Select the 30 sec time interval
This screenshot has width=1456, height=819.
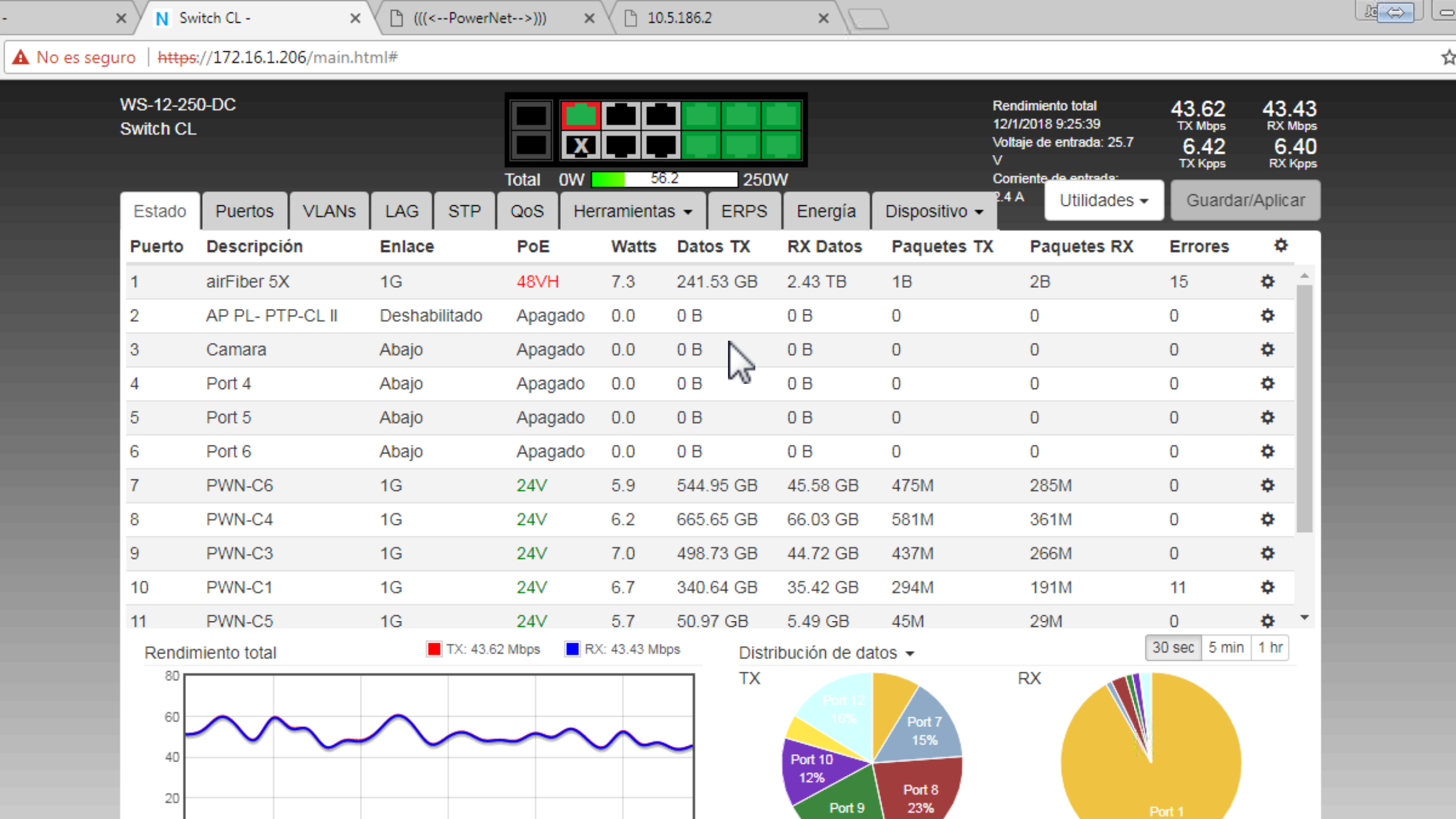point(1173,648)
